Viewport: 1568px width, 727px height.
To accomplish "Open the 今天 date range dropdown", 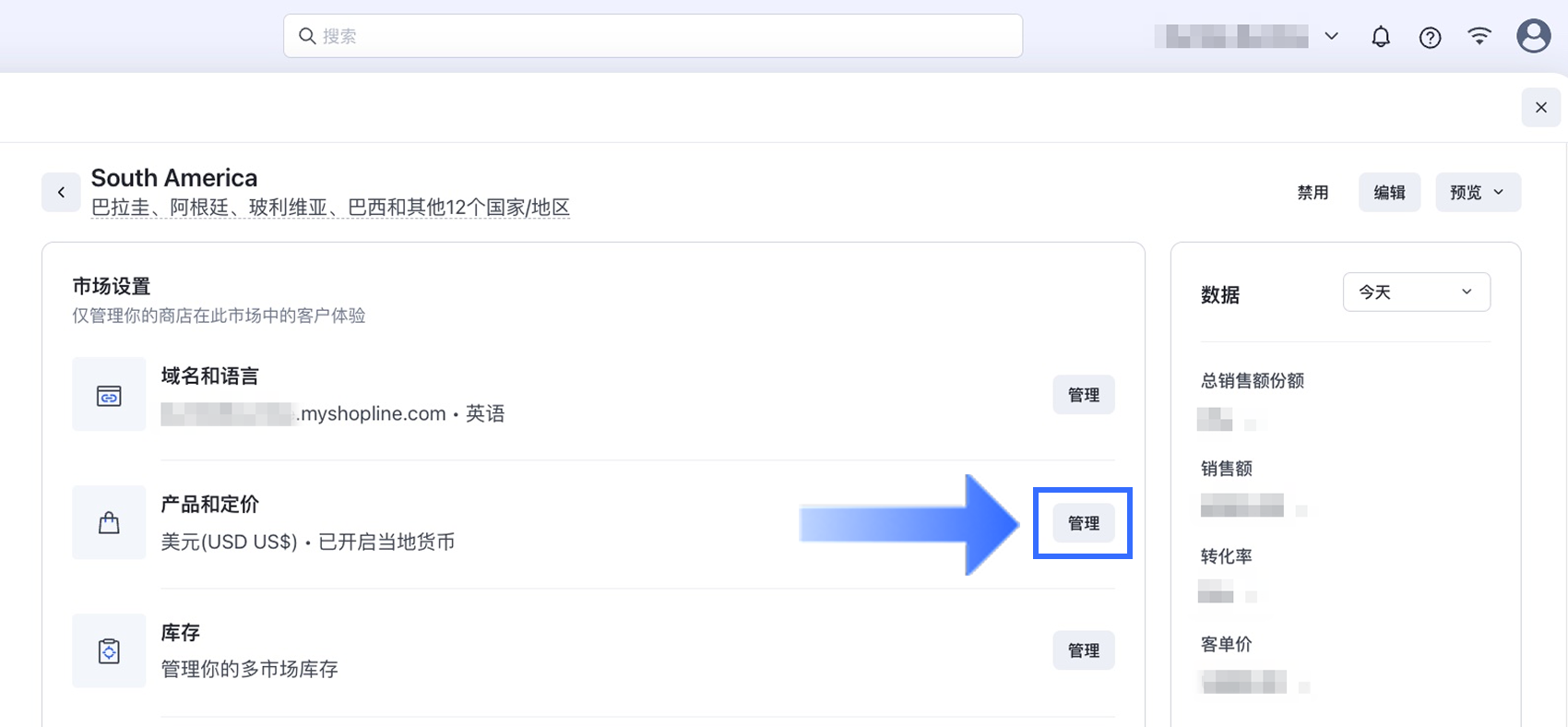I will click(1416, 292).
